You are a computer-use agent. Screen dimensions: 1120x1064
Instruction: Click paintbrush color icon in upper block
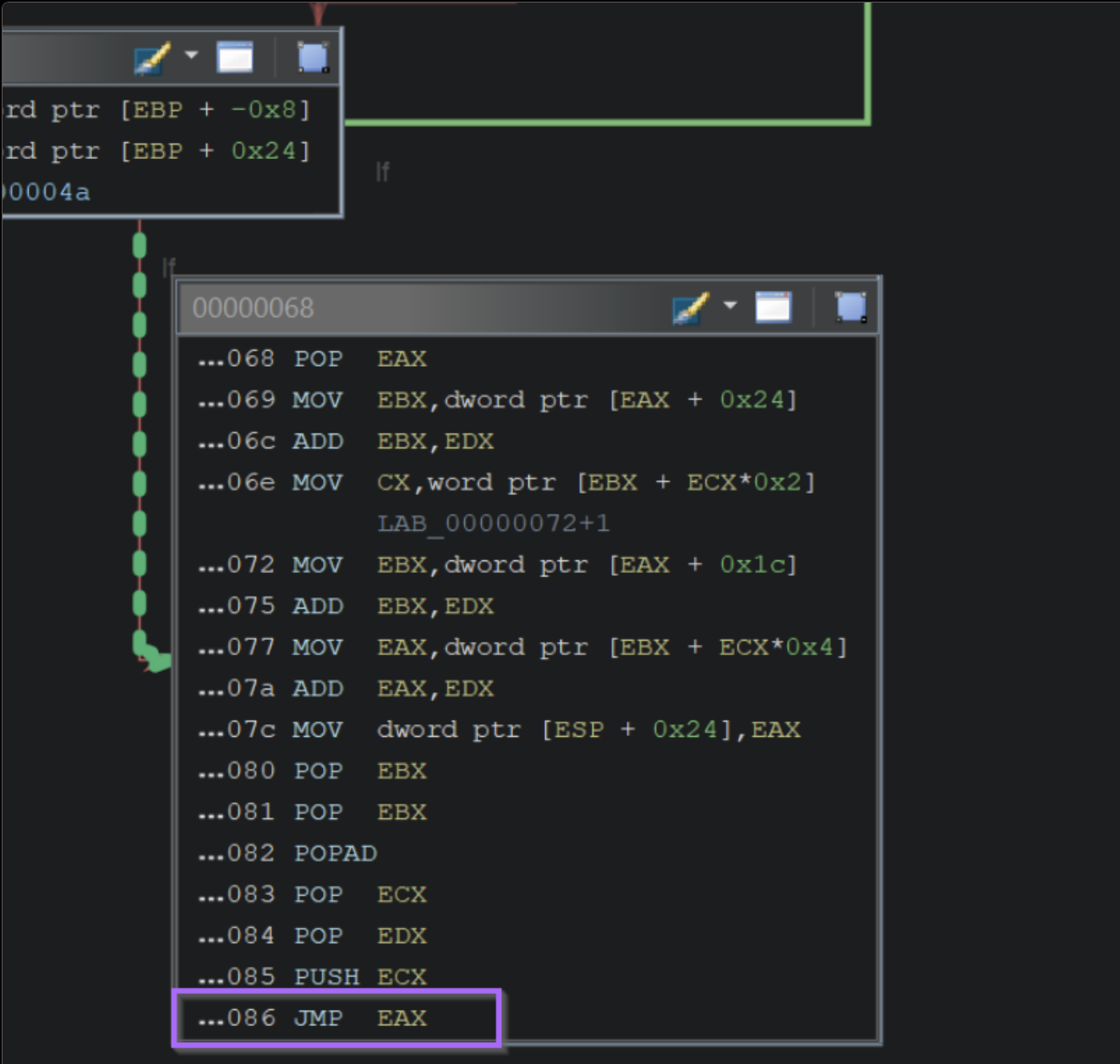[x=152, y=58]
